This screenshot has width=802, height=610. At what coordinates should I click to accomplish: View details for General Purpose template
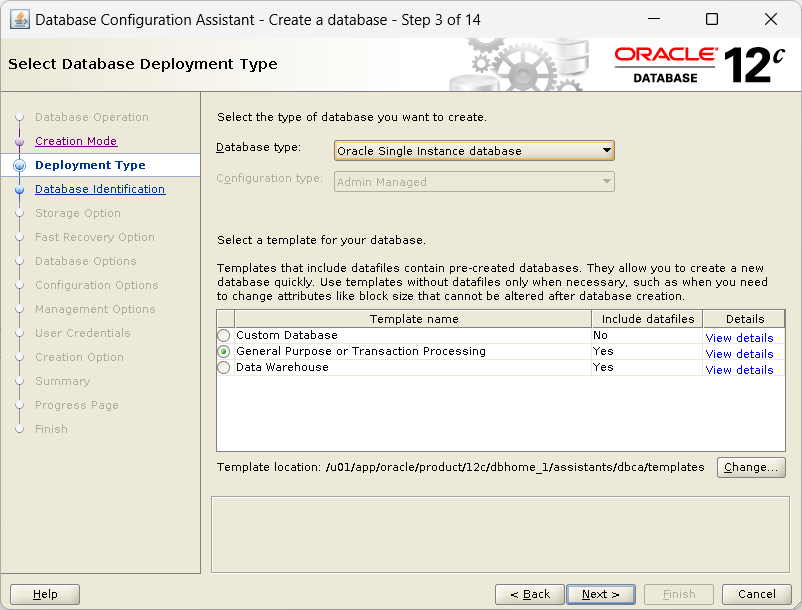(x=739, y=354)
